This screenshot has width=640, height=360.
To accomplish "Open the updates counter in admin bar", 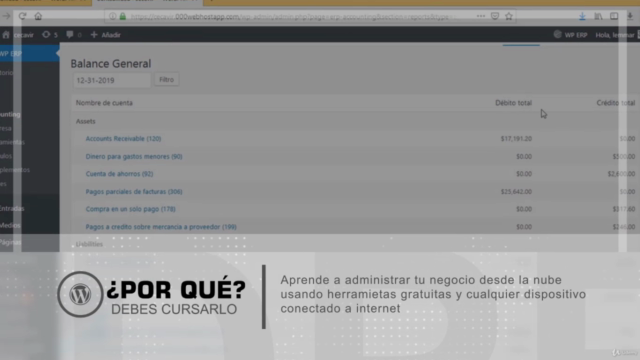I will click(50, 35).
